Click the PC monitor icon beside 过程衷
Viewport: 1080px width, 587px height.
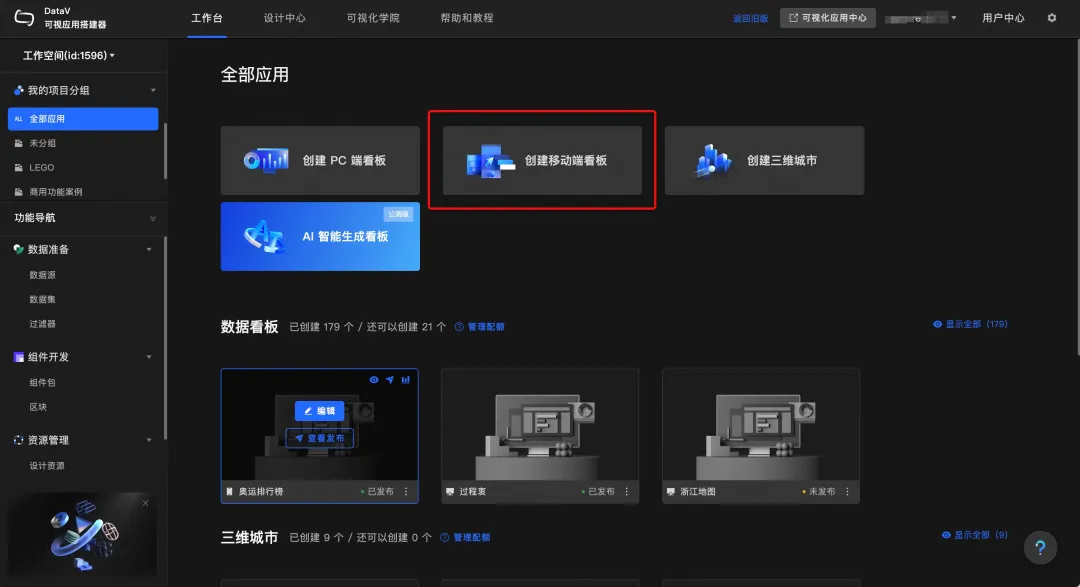[450, 491]
